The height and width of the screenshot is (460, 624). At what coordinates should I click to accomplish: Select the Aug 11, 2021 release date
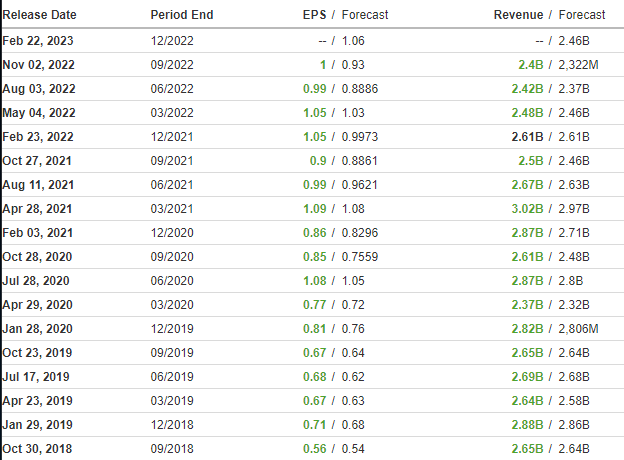click(38, 185)
